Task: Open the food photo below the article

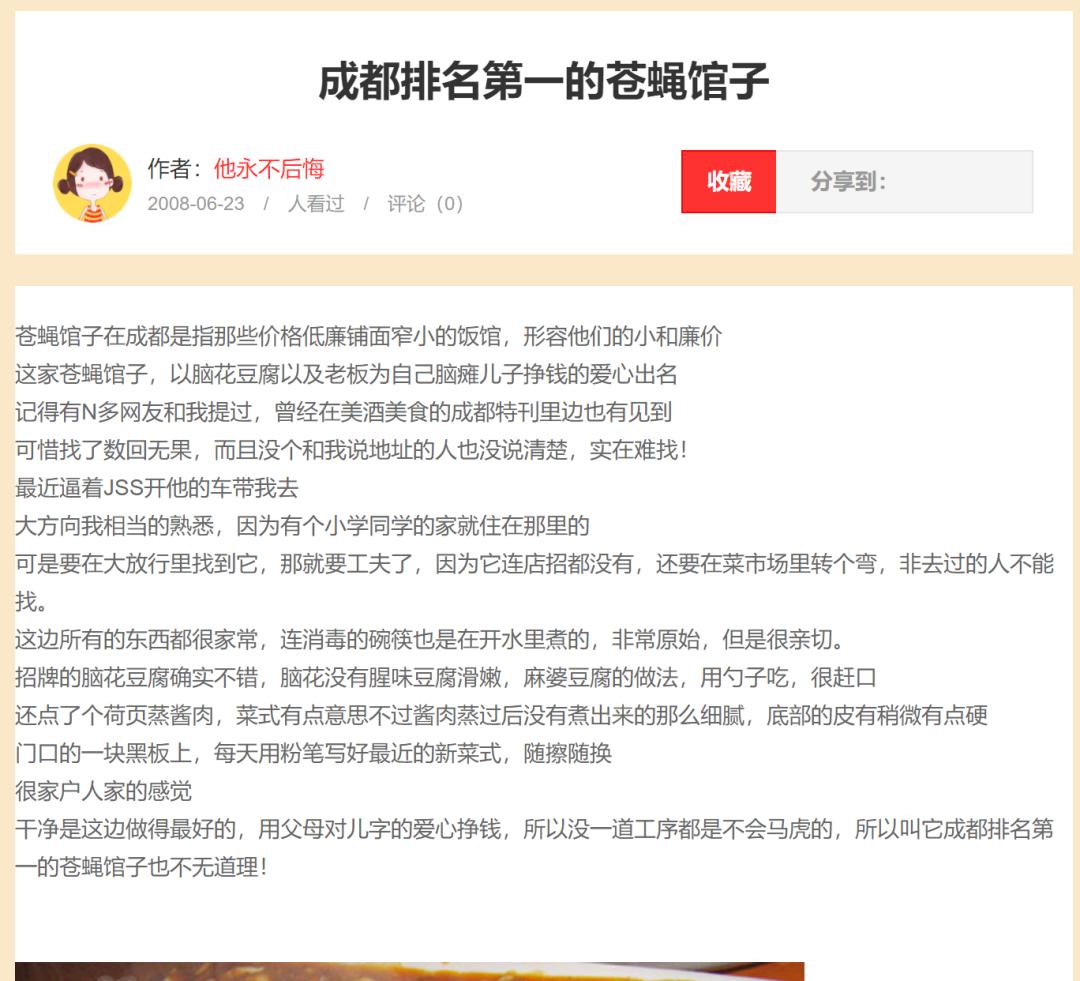Action: pos(409,971)
